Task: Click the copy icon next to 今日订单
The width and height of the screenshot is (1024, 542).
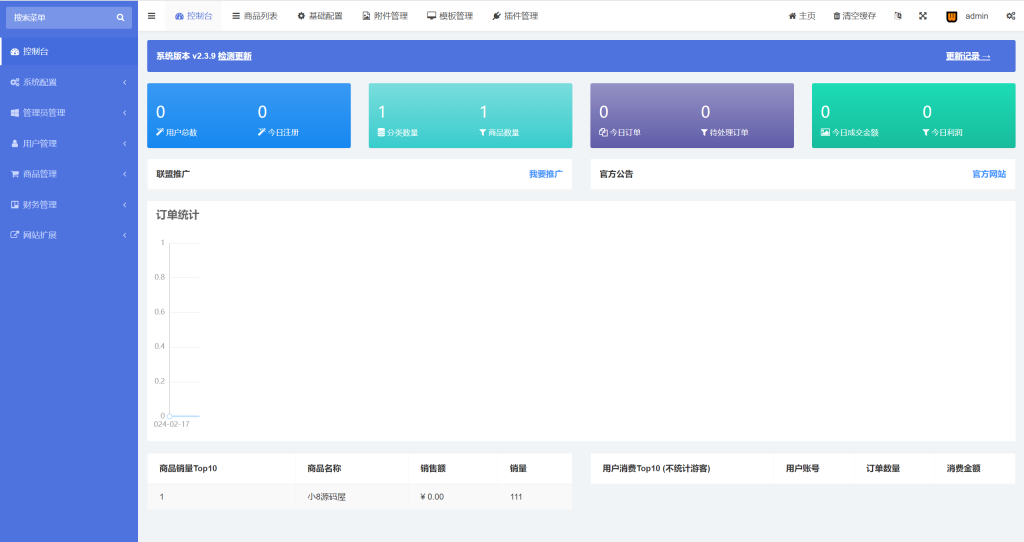Action: tap(603, 132)
